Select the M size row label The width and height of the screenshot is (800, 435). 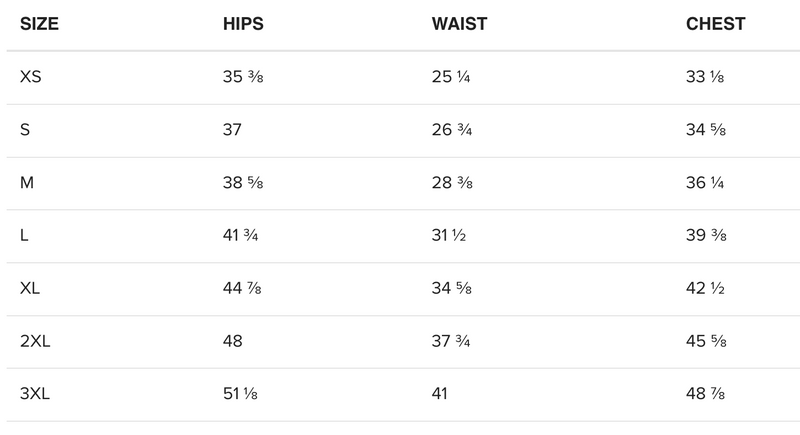pyautogui.click(x=27, y=182)
